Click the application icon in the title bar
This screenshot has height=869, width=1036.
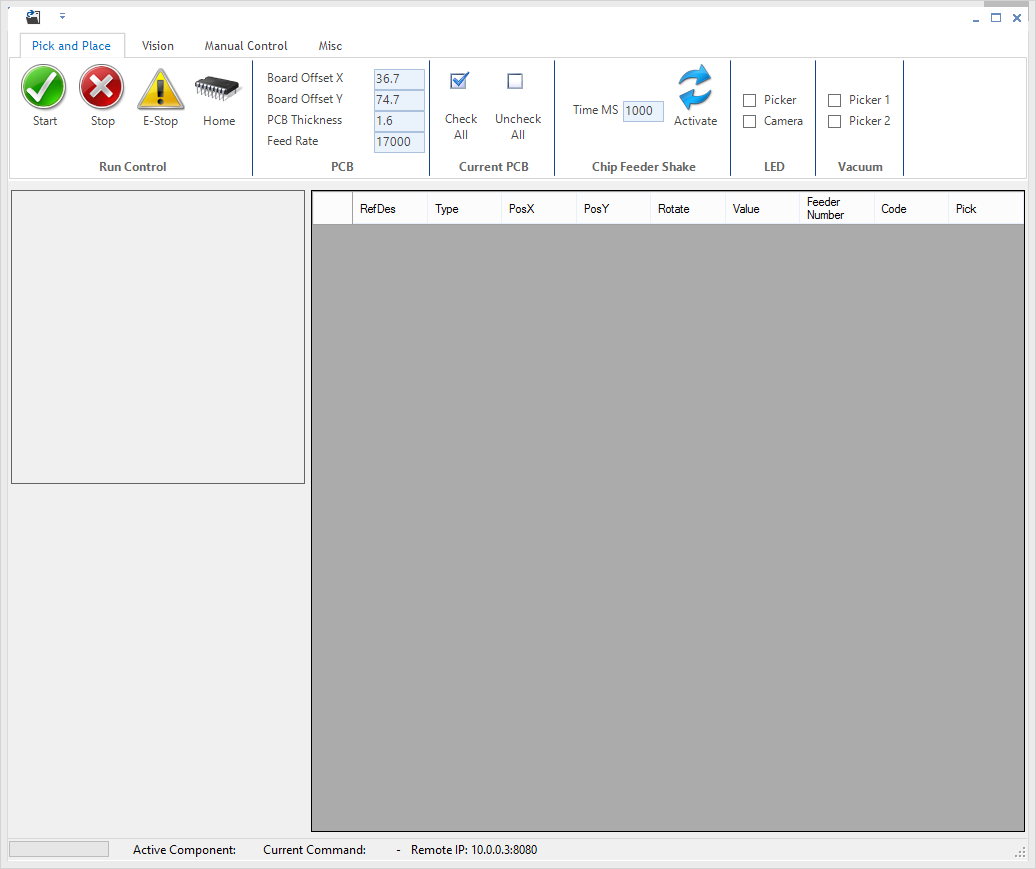pos(31,16)
